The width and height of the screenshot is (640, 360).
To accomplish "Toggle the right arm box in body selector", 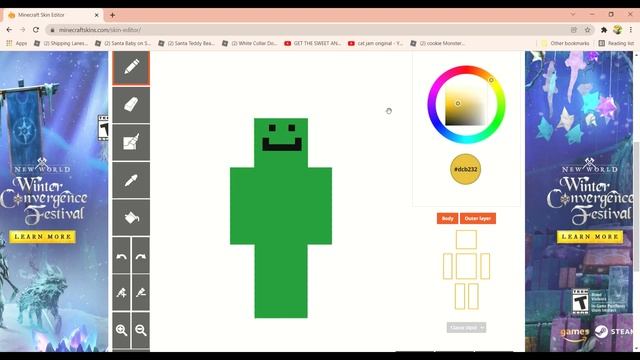I will pyautogui.click(x=485, y=266).
